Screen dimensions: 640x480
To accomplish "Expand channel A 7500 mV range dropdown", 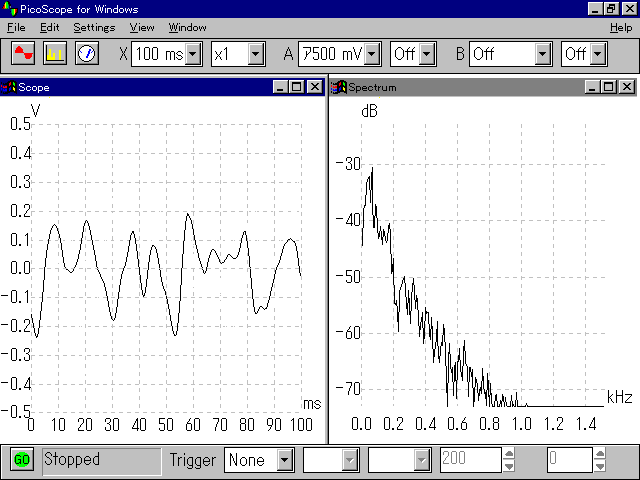I will click(372, 54).
